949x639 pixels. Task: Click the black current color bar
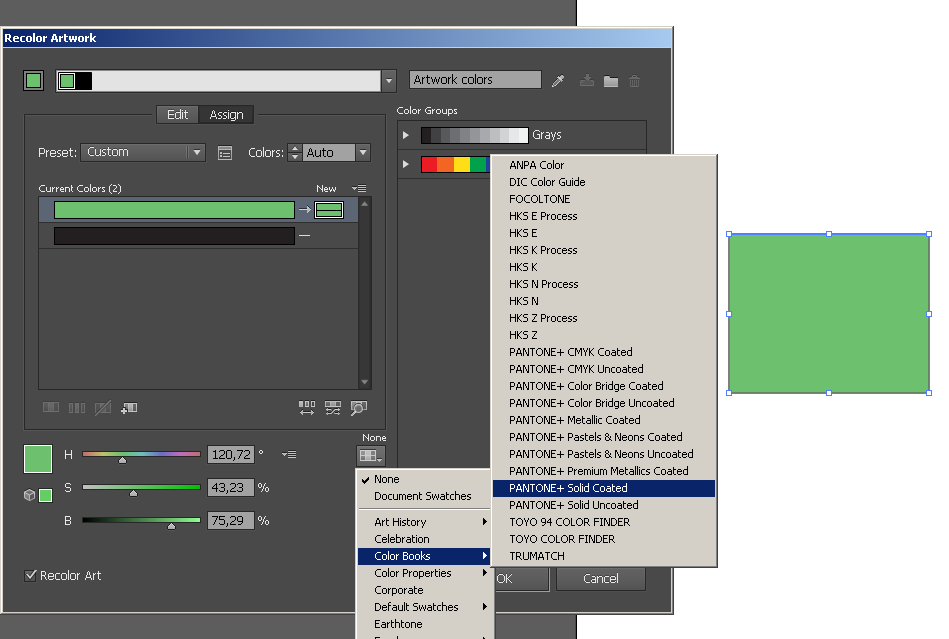click(174, 235)
